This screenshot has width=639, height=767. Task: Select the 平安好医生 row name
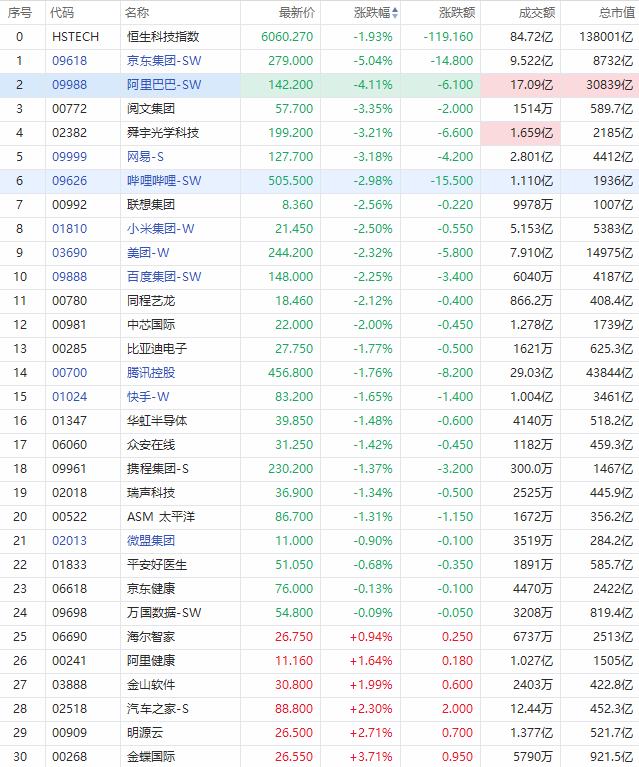pyautogui.click(x=157, y=564)
